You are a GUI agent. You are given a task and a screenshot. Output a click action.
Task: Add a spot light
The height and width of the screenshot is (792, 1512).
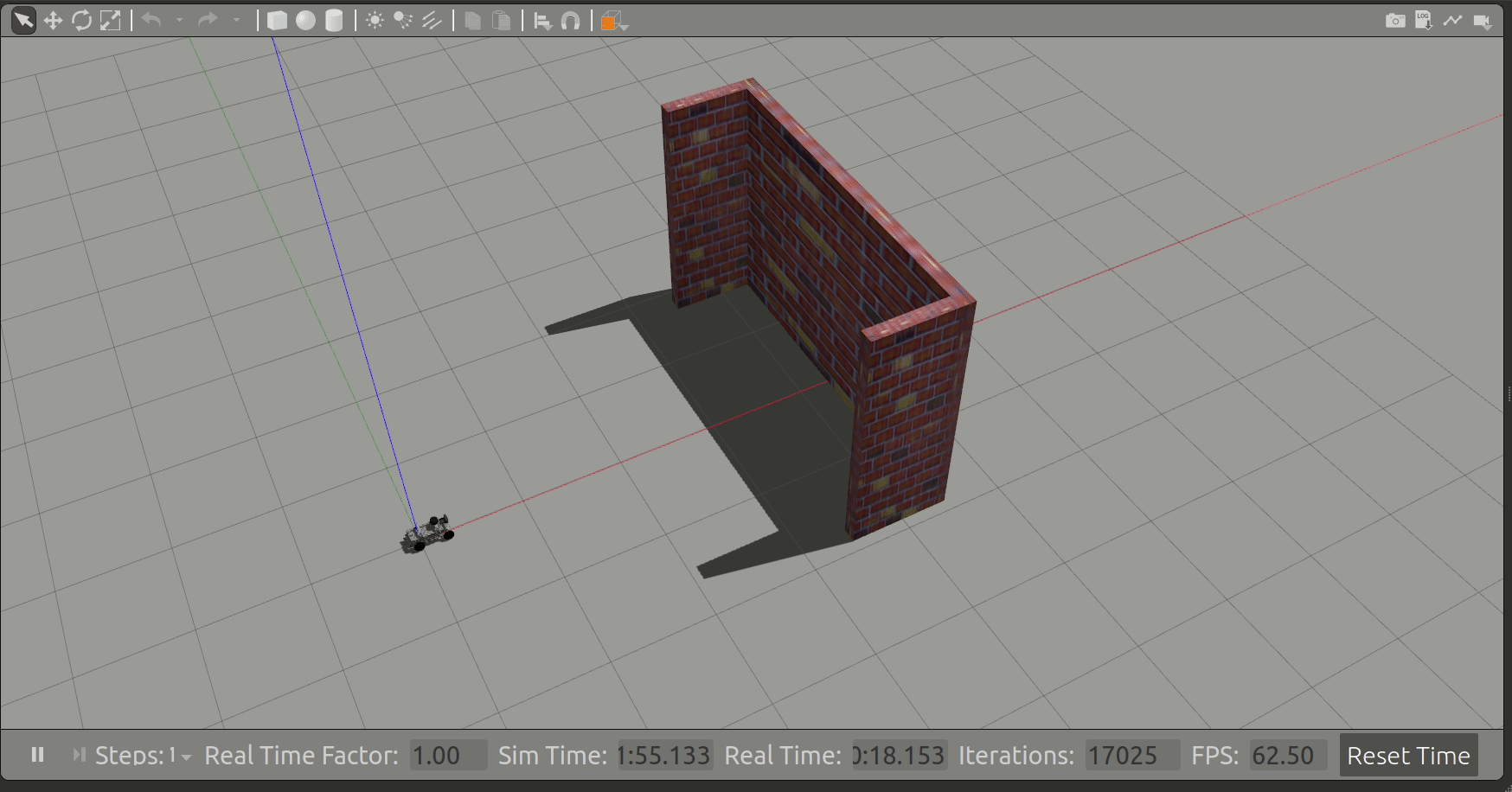click(403, 20)
